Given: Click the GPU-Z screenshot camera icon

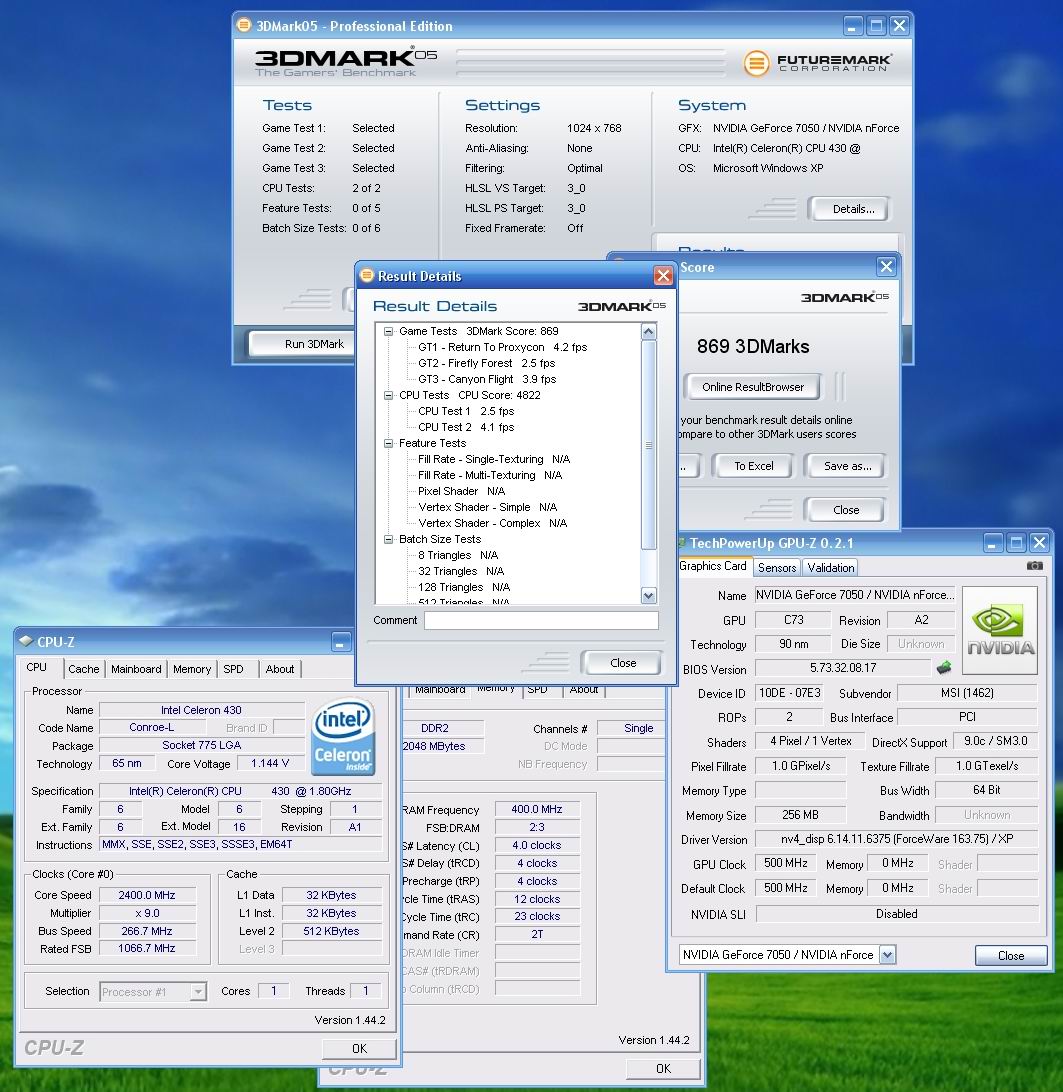Looking at the screenshot, I should pos(1034,566).
